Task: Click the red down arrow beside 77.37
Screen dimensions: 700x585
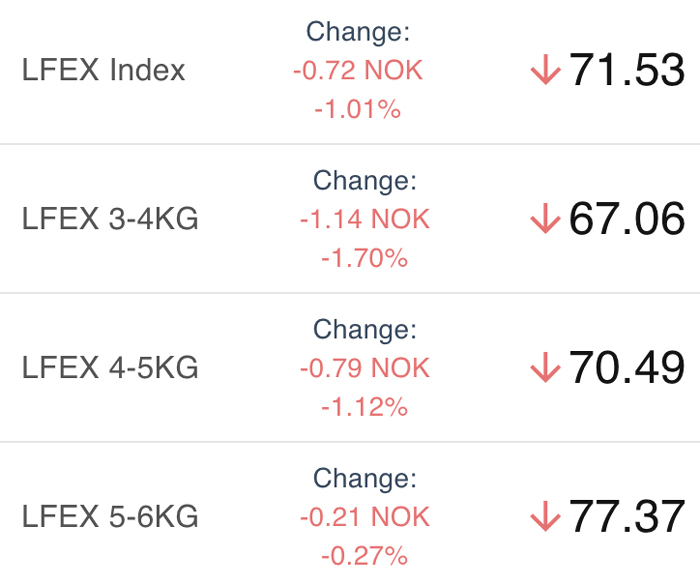Action: coord(545,516)
